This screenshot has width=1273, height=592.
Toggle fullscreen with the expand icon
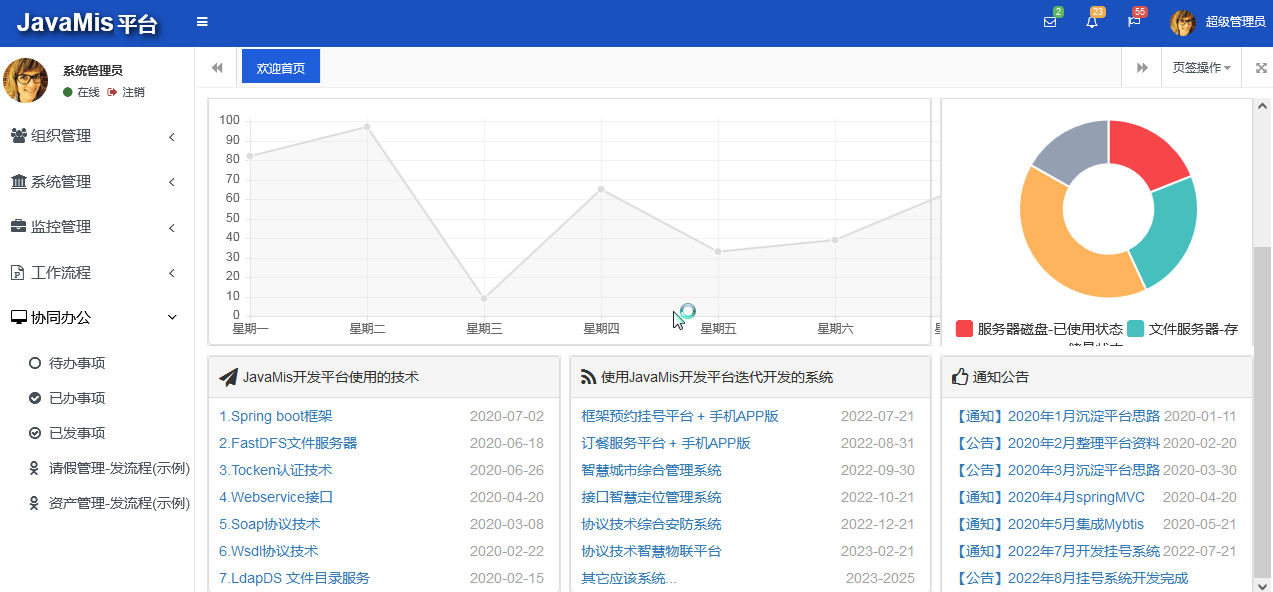click(1260, 67)
